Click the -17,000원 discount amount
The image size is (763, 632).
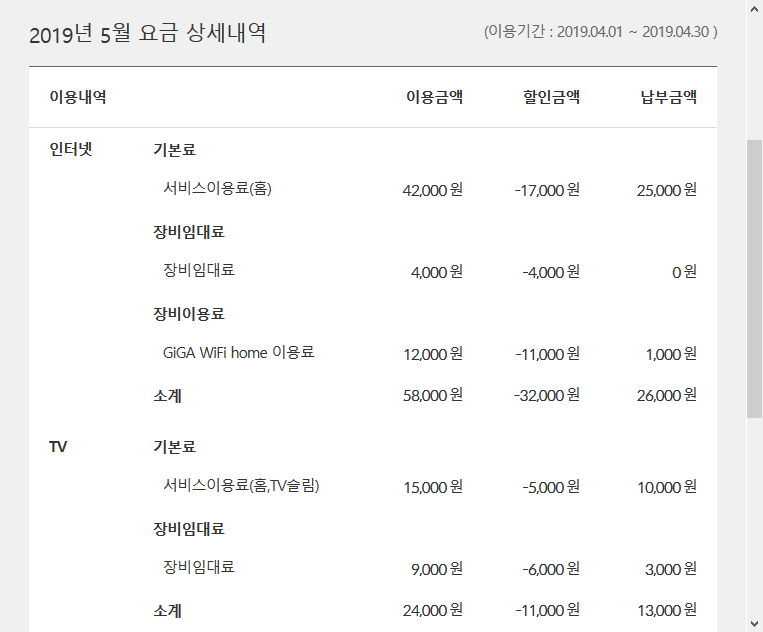[547, 190]
